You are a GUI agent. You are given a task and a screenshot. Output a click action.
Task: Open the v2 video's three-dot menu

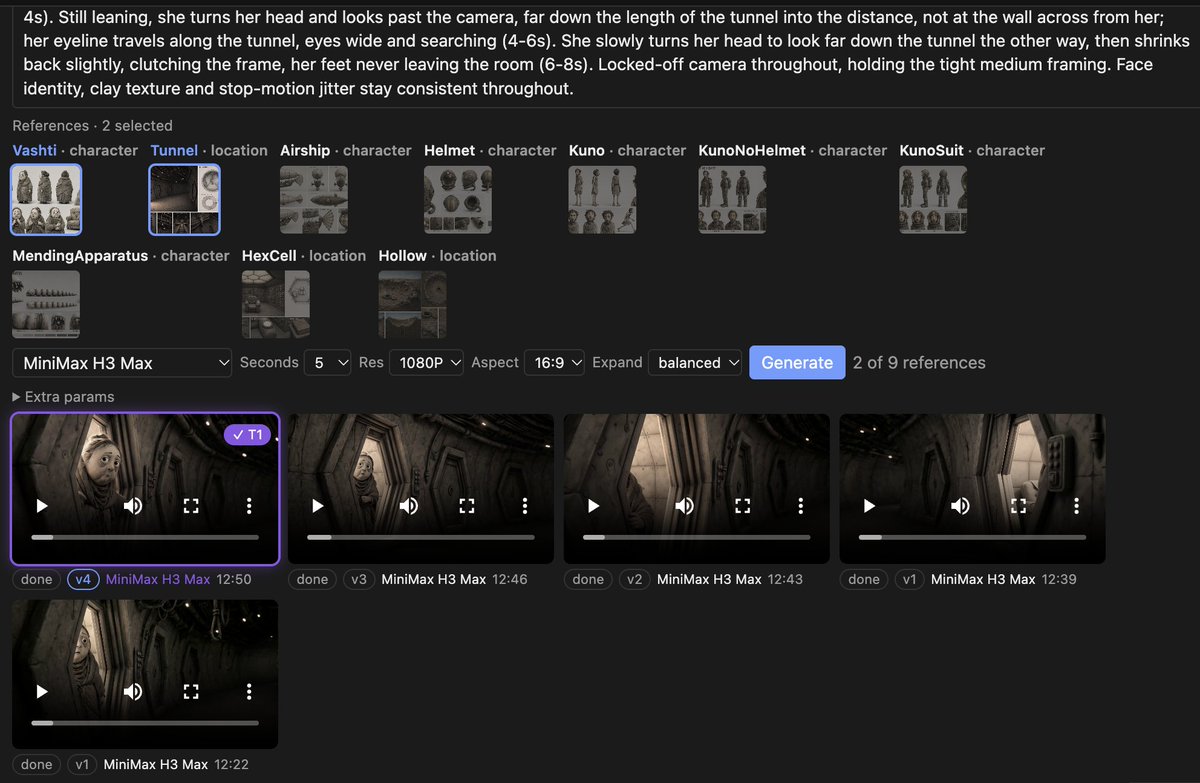[800, 506]
